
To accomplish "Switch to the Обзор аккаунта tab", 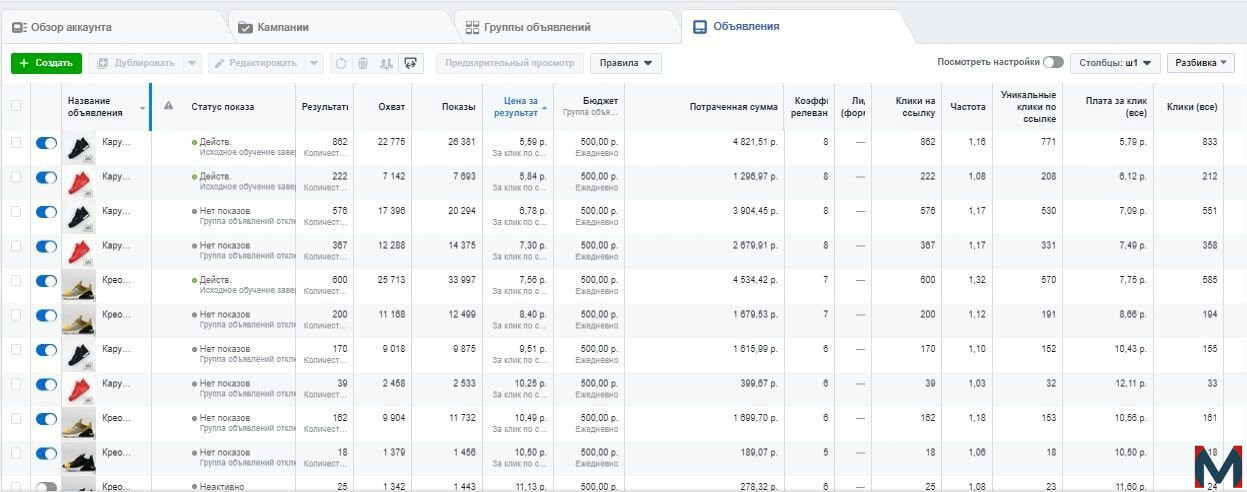I will [x=113, y=28].
